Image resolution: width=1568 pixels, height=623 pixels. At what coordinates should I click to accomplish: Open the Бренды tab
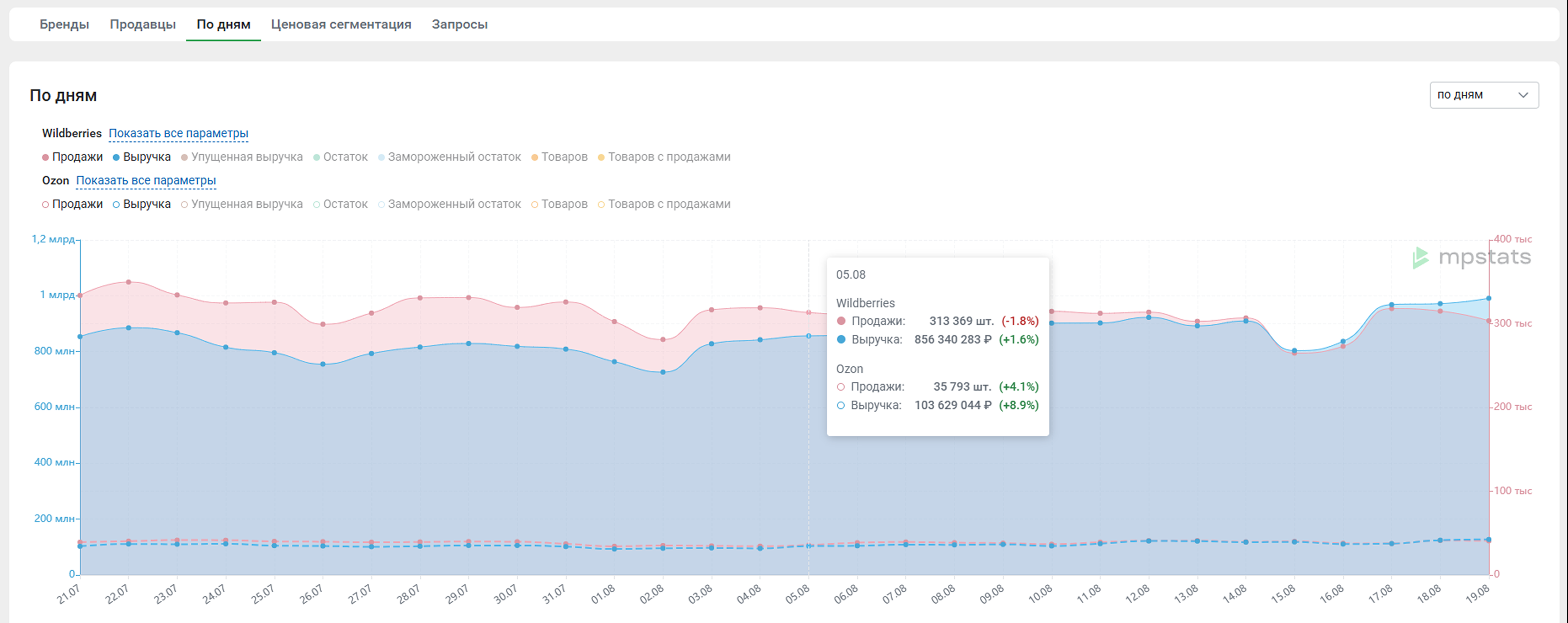[x=64, y=24]
